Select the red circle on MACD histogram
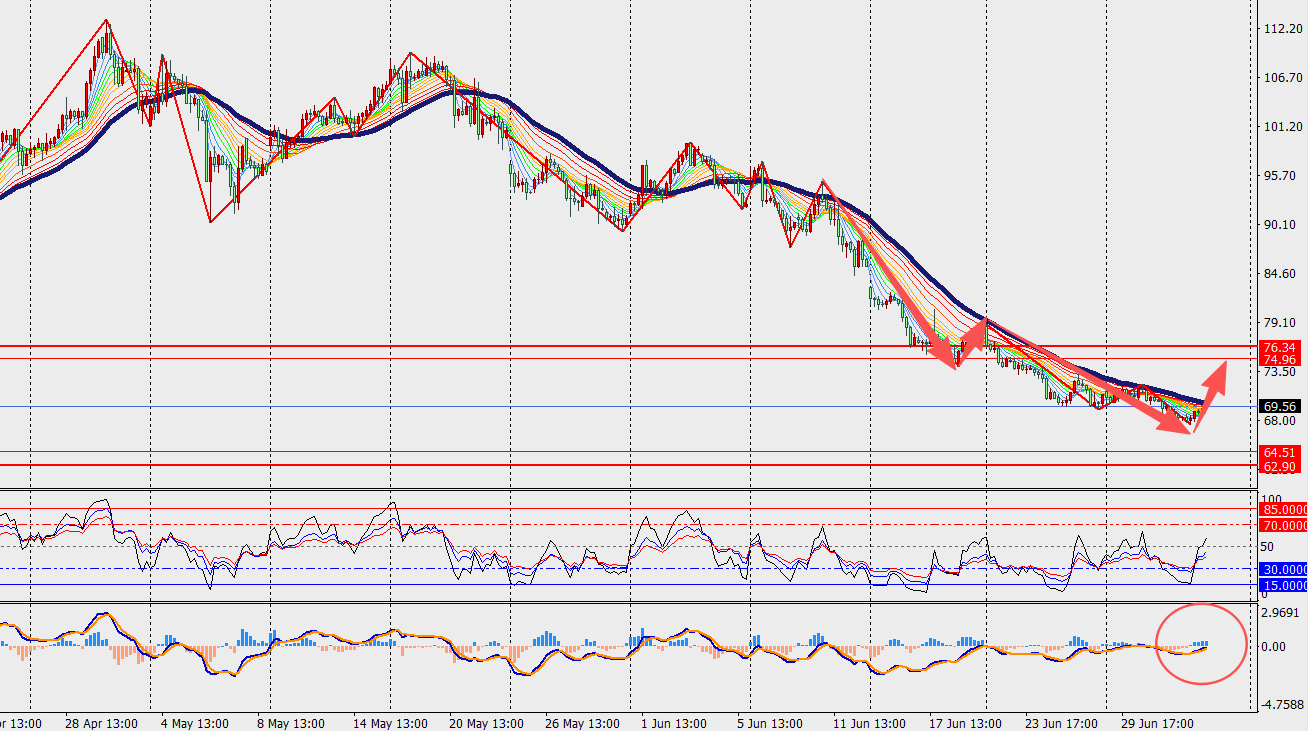Viewport: 1309px width, 731px height. (1201, 644)
